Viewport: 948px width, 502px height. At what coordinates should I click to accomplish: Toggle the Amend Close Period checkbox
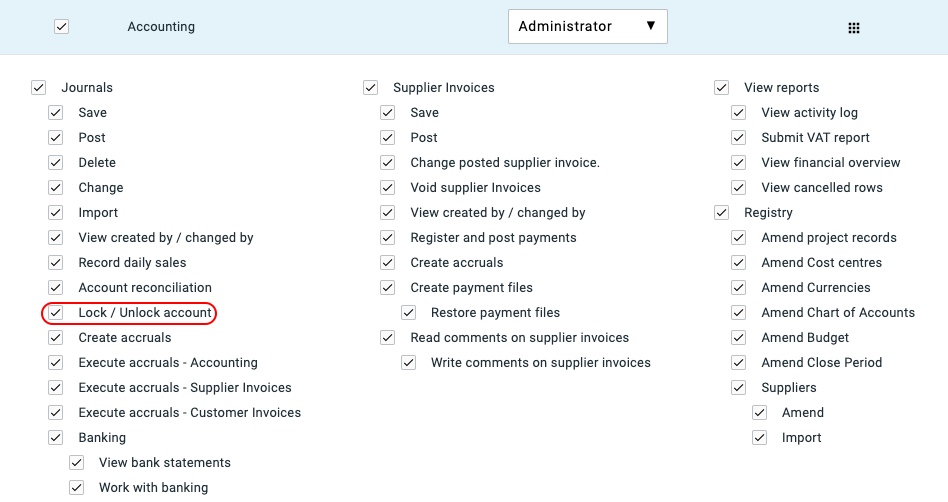[738, 363]
